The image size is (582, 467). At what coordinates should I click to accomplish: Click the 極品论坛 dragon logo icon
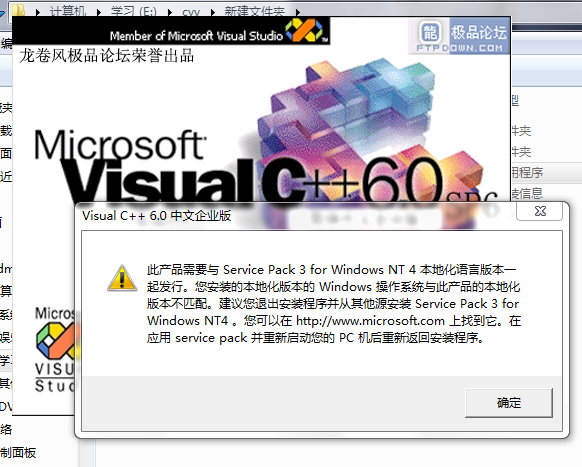pyautogui.click(x=430, y=32)
